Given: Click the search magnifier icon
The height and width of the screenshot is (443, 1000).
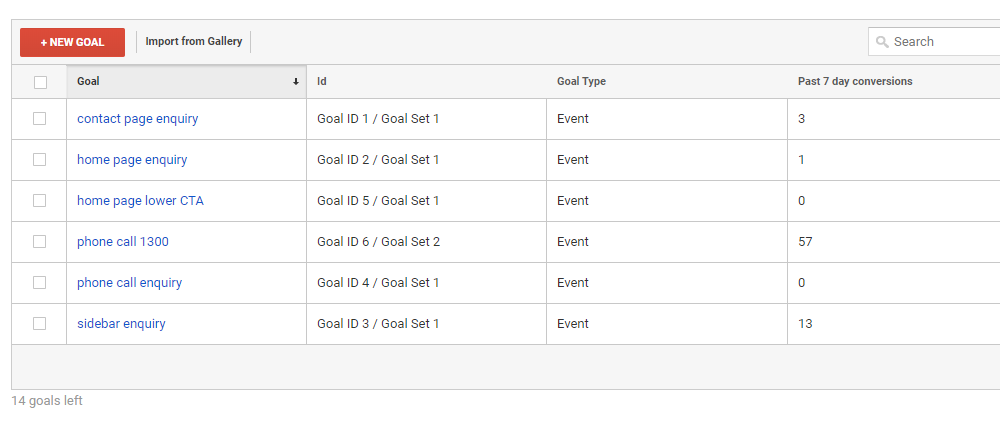Looking at the screenshot, I should (882, 42).
